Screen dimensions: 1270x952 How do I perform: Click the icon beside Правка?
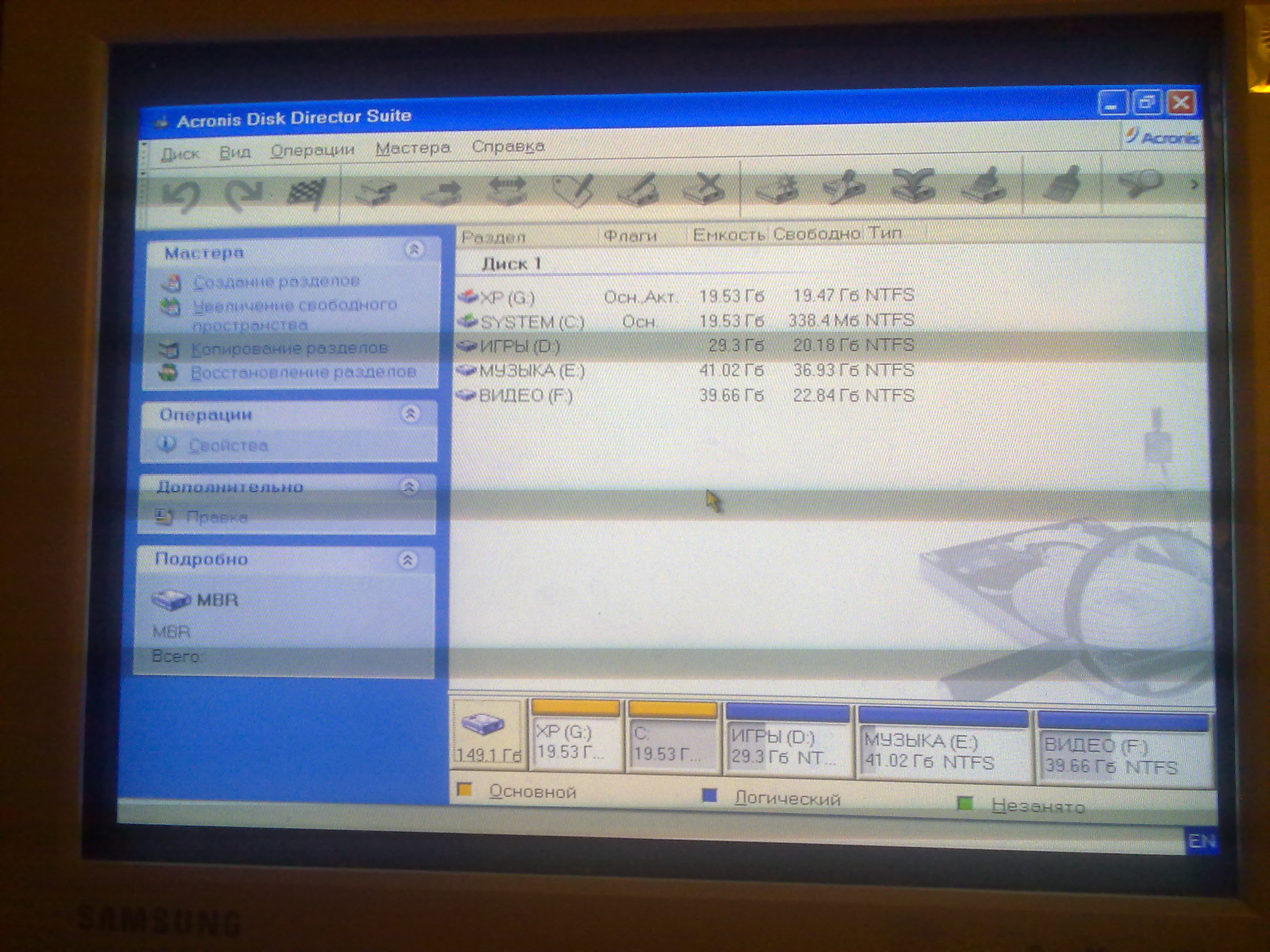point(164,517)
